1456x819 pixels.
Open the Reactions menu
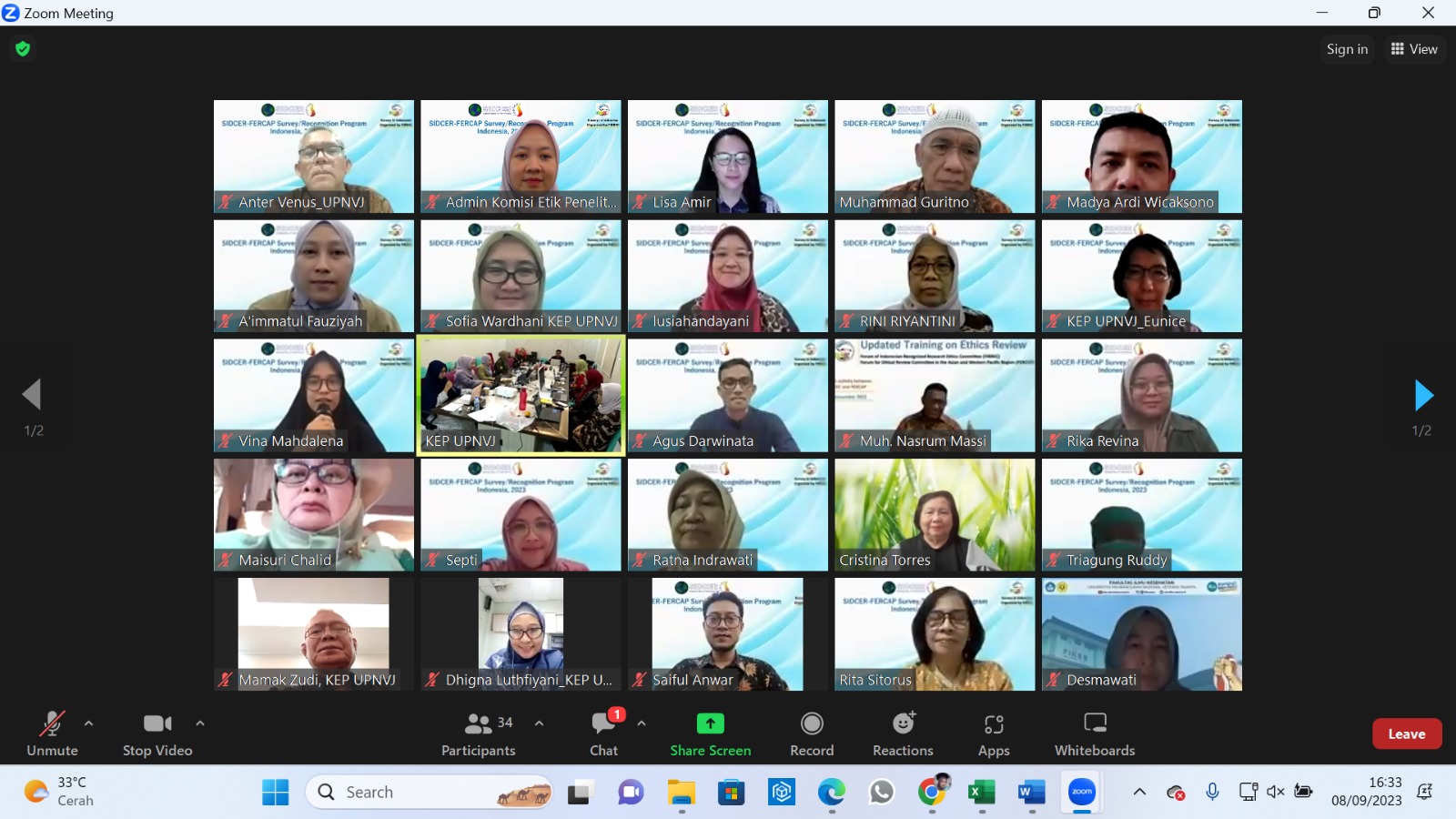903,734
